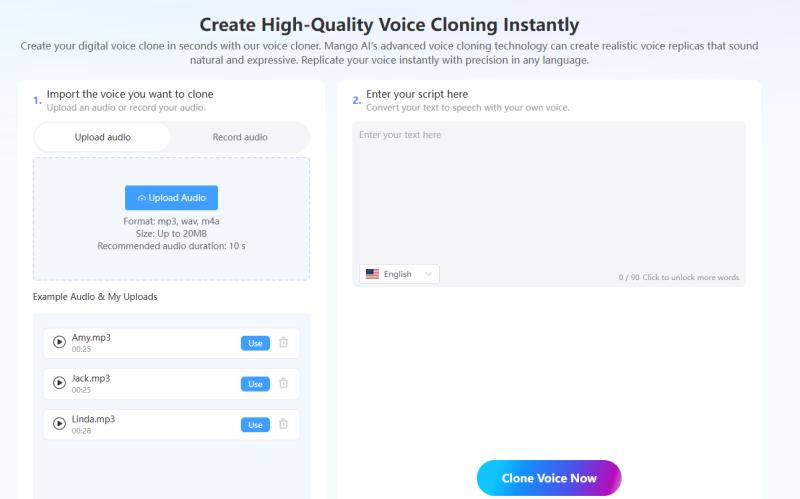Screen dimensions: 800x499
Task: Play the Amy.mp3 example audio
Action: coord(59,343)
